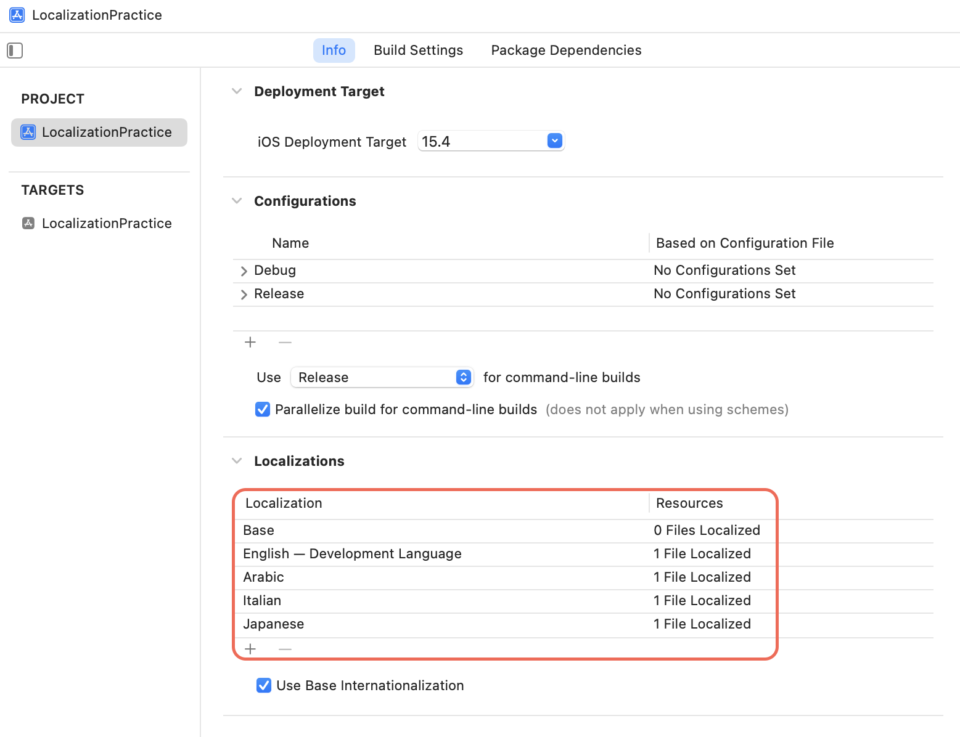This screenshot has width=960, height=737.
Task: Remove a localization using the minus icon
Action: click(284, 648)
